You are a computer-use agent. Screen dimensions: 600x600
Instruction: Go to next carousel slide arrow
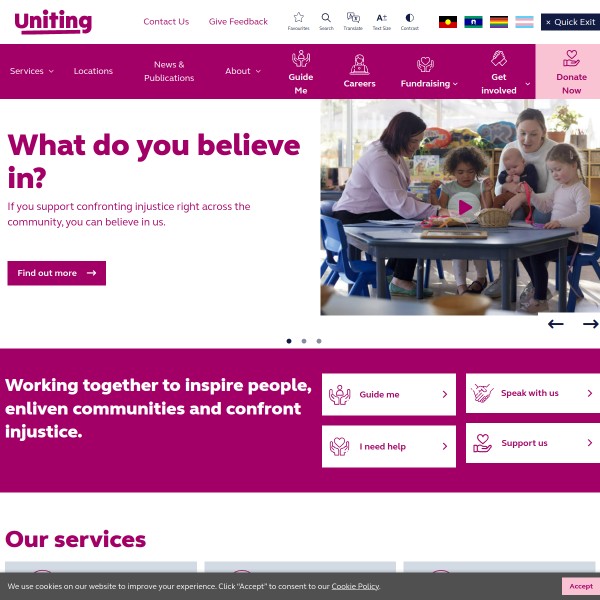click(x=590, y=324)
